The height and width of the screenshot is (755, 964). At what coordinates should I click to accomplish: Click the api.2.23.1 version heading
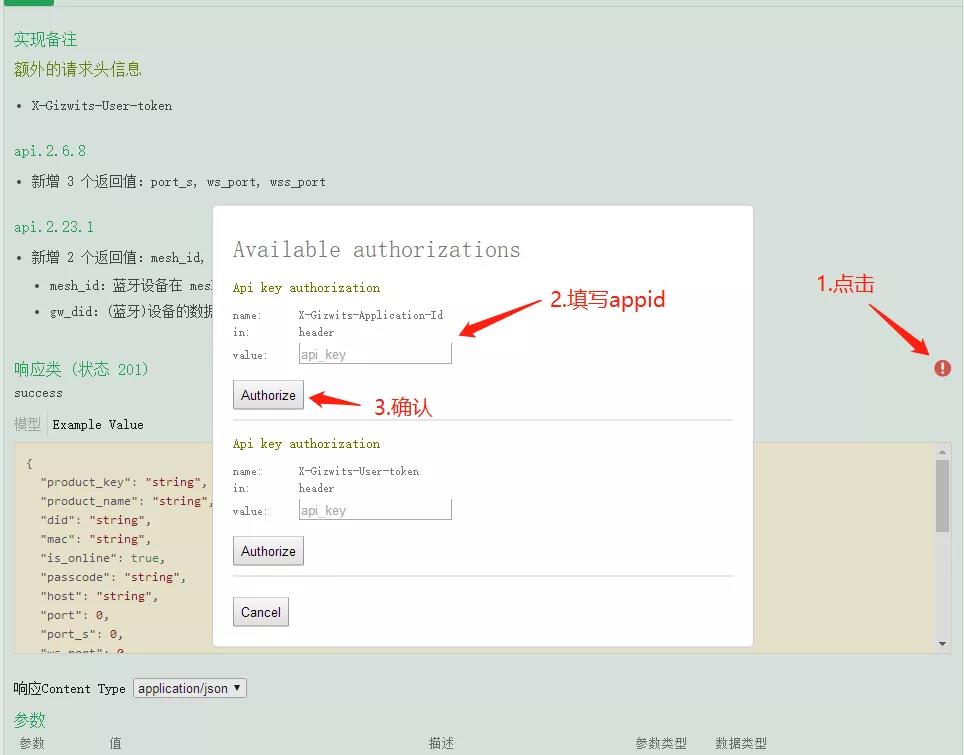(x=54, y=227)
